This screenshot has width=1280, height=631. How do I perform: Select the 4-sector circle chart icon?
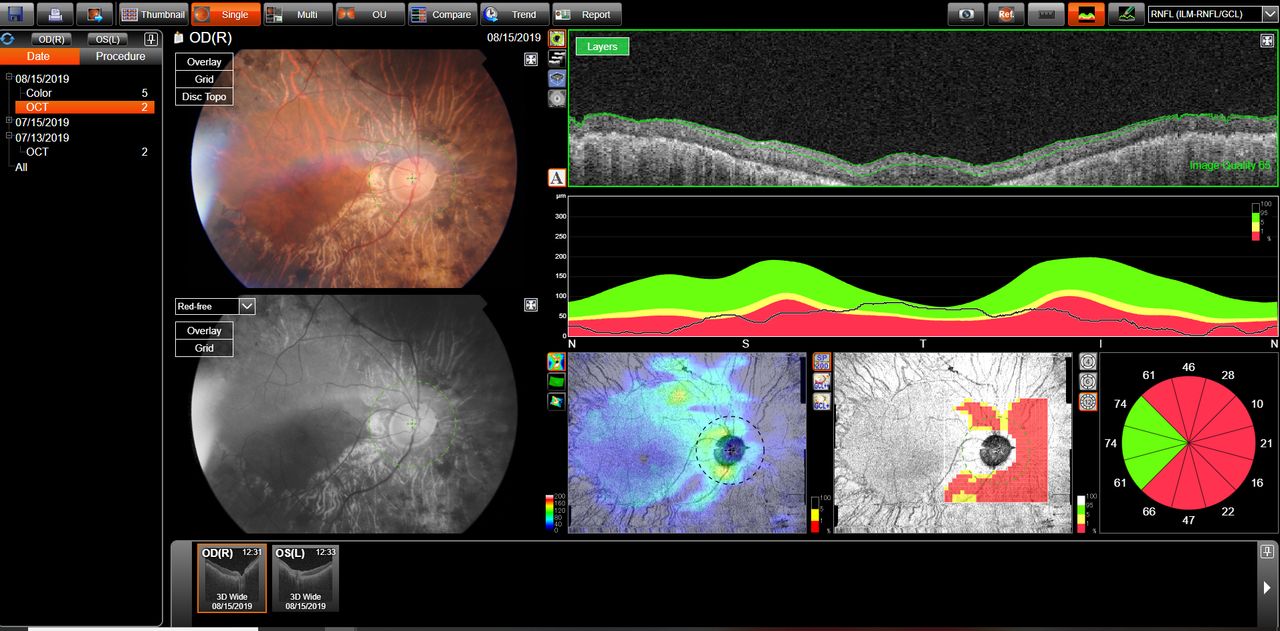pos(1088,362)
